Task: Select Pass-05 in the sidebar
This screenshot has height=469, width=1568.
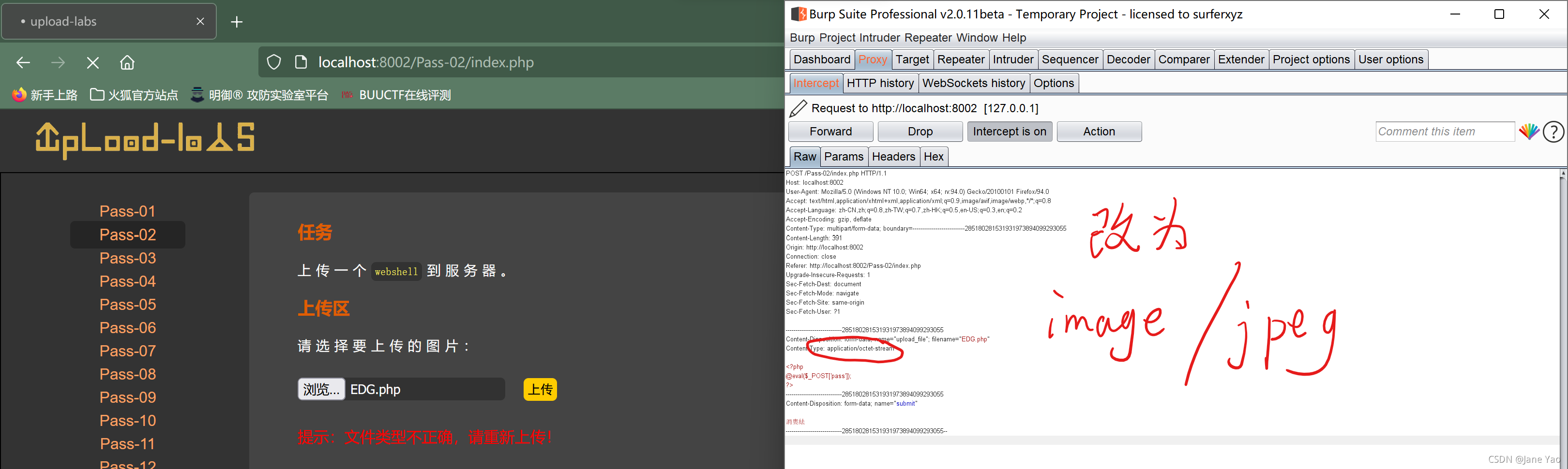Action: pyautogui.click(x=128, y=304)
